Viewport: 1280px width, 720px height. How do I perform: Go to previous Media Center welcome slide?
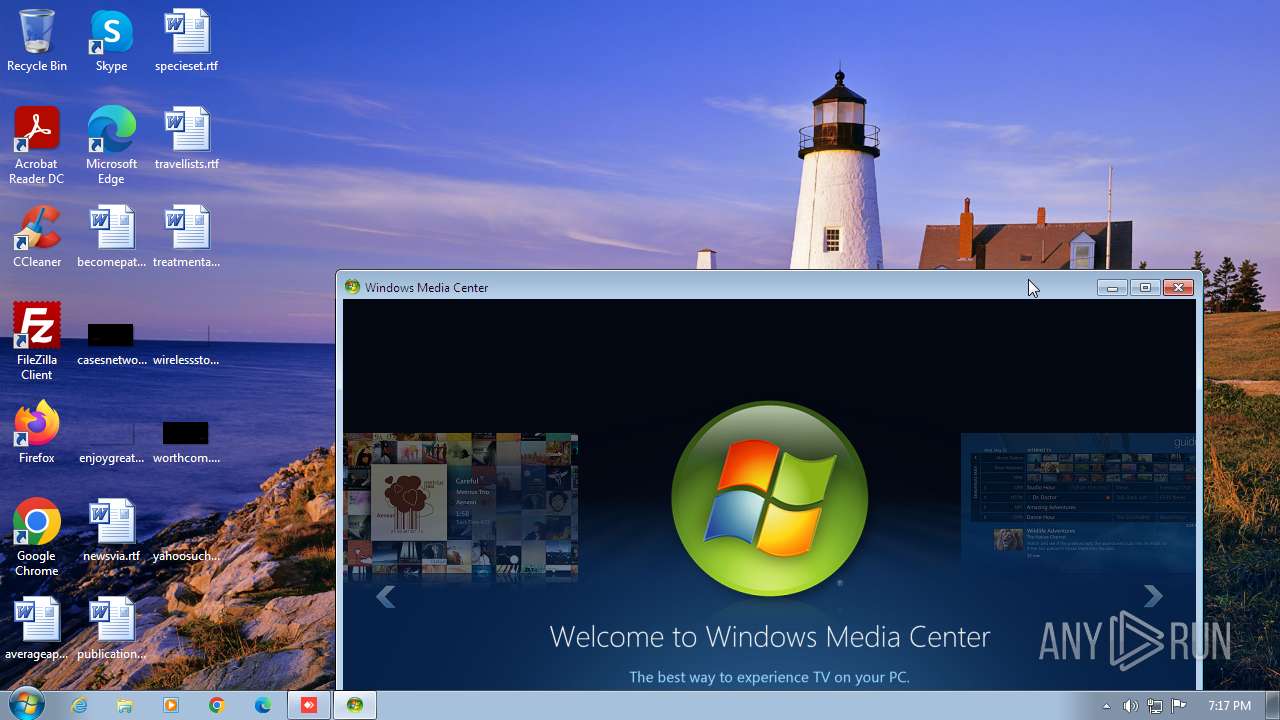[x=386, y=597]
